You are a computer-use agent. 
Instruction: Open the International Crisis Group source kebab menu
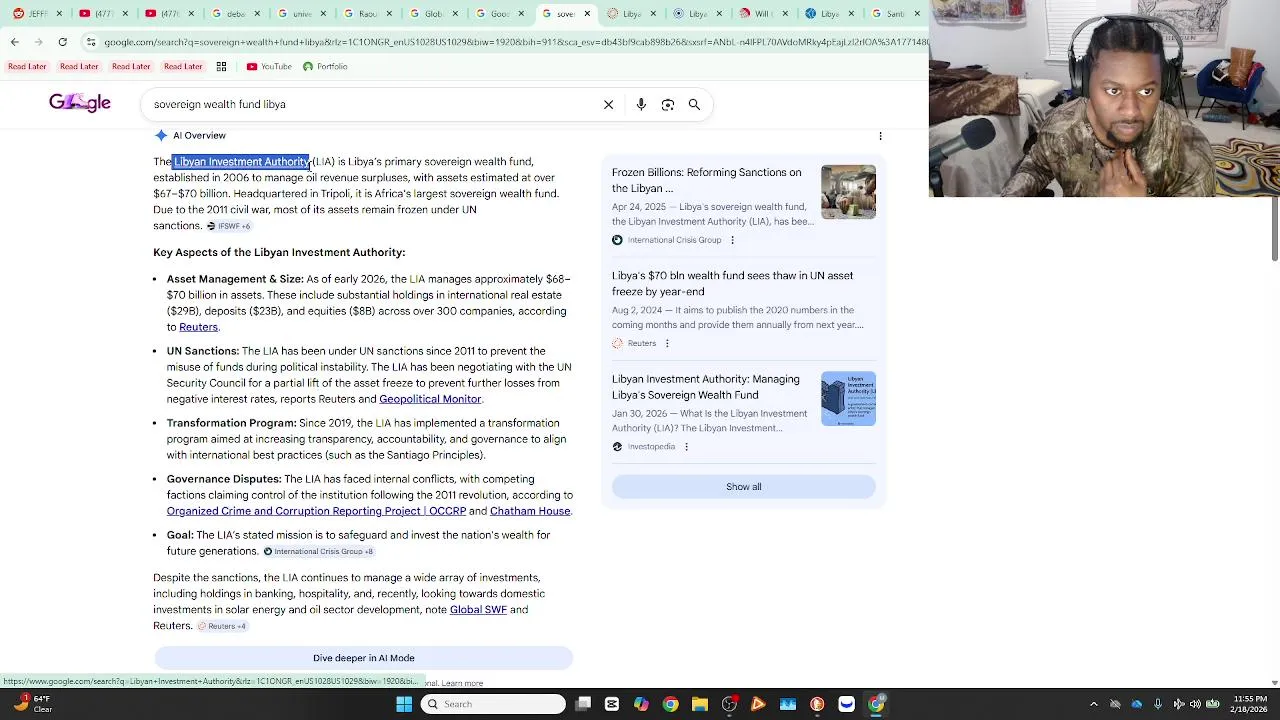click(732, 240)
